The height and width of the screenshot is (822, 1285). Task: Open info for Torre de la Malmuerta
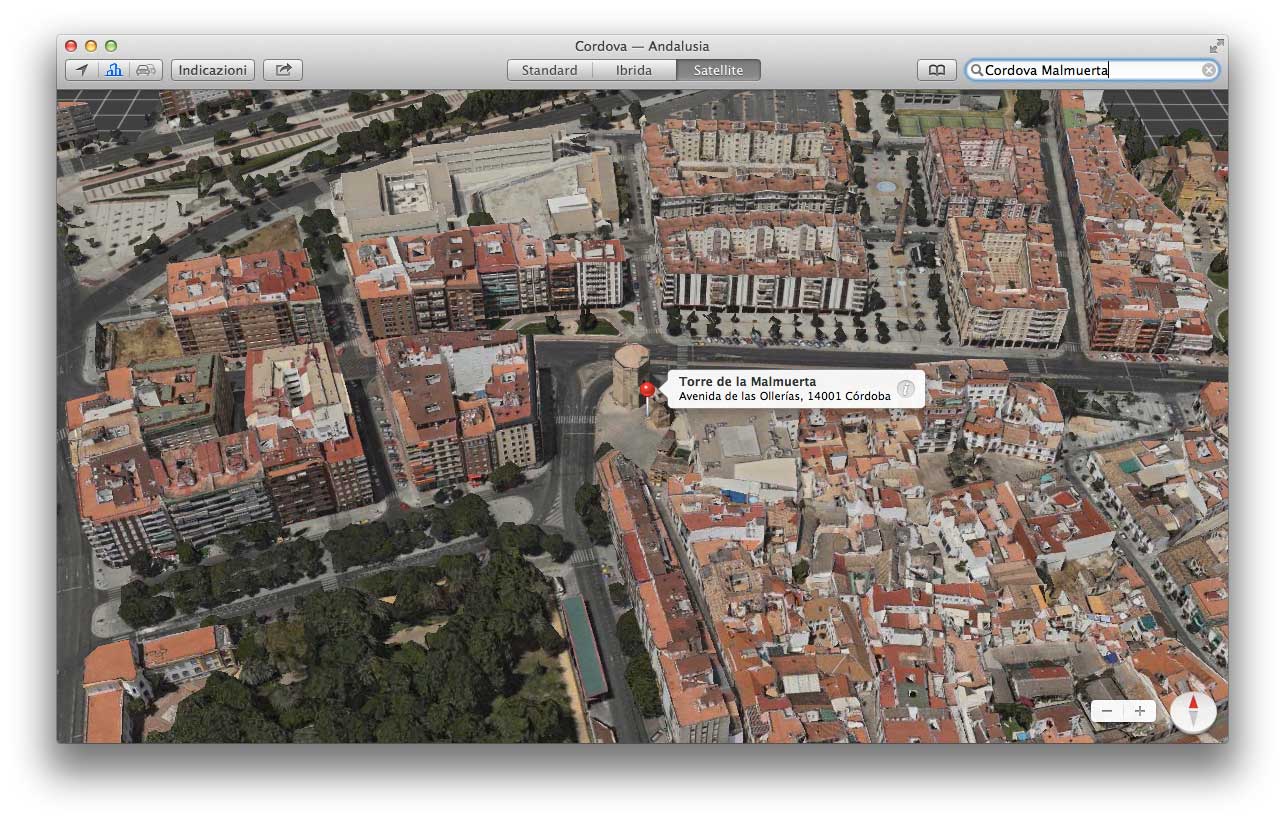905,389
